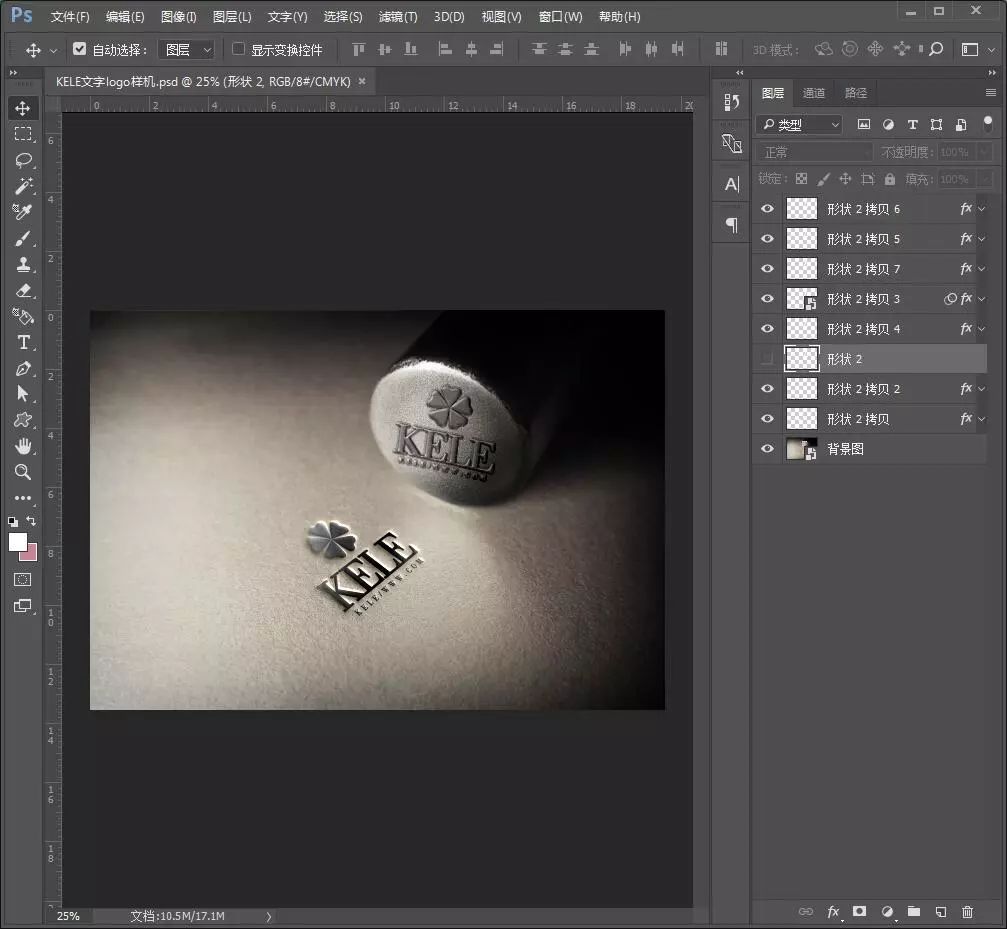Select the Magic Wand tool

click(x=23, y=186)
